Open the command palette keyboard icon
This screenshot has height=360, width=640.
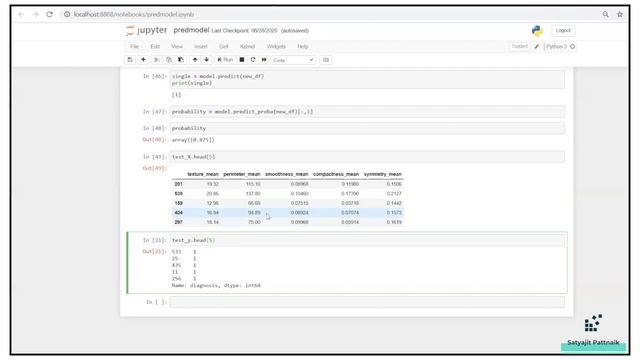click(x=326, y=60)
